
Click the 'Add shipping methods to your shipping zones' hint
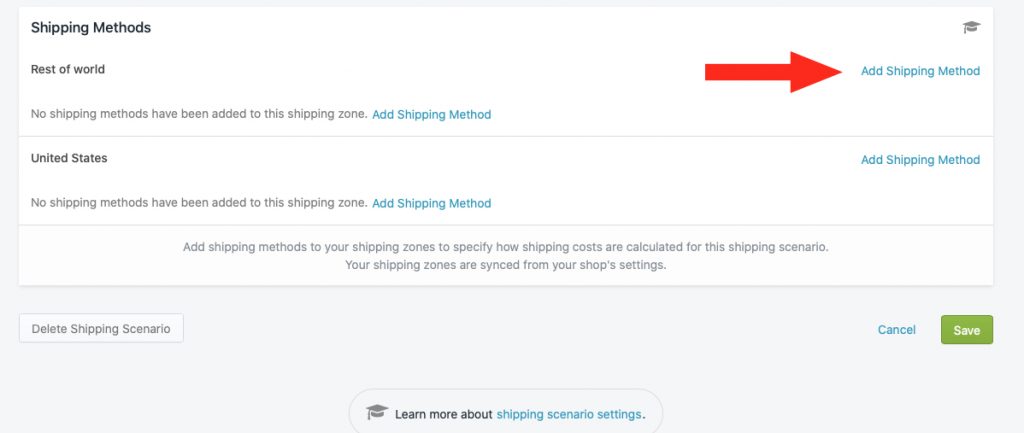coord(505,248)
